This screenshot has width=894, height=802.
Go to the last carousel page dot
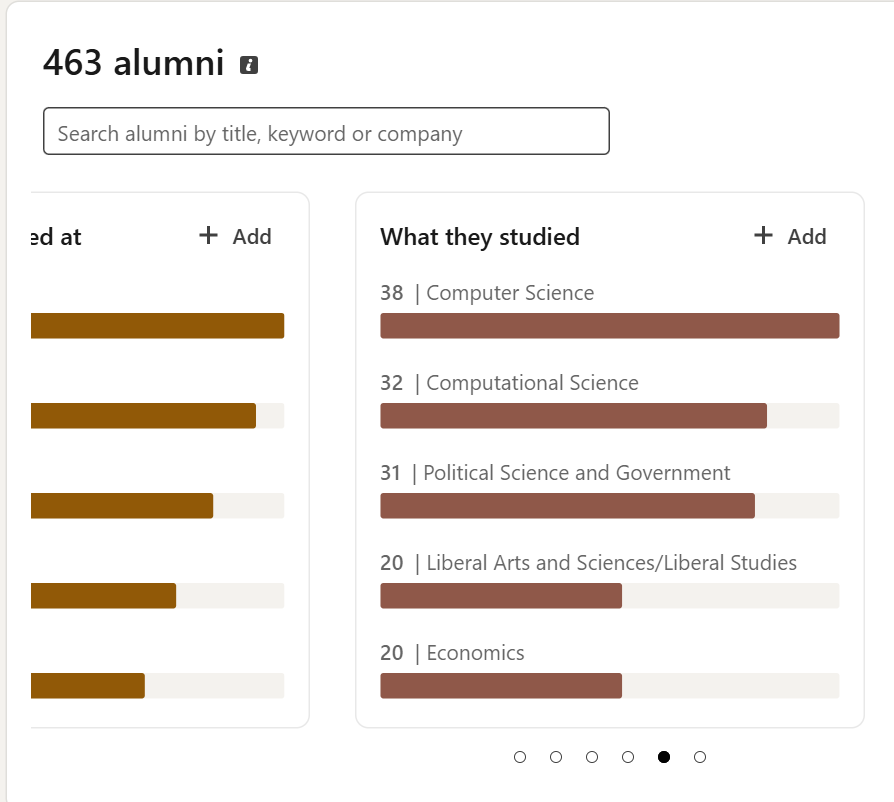pyautogui.click(x=700, y=757)
